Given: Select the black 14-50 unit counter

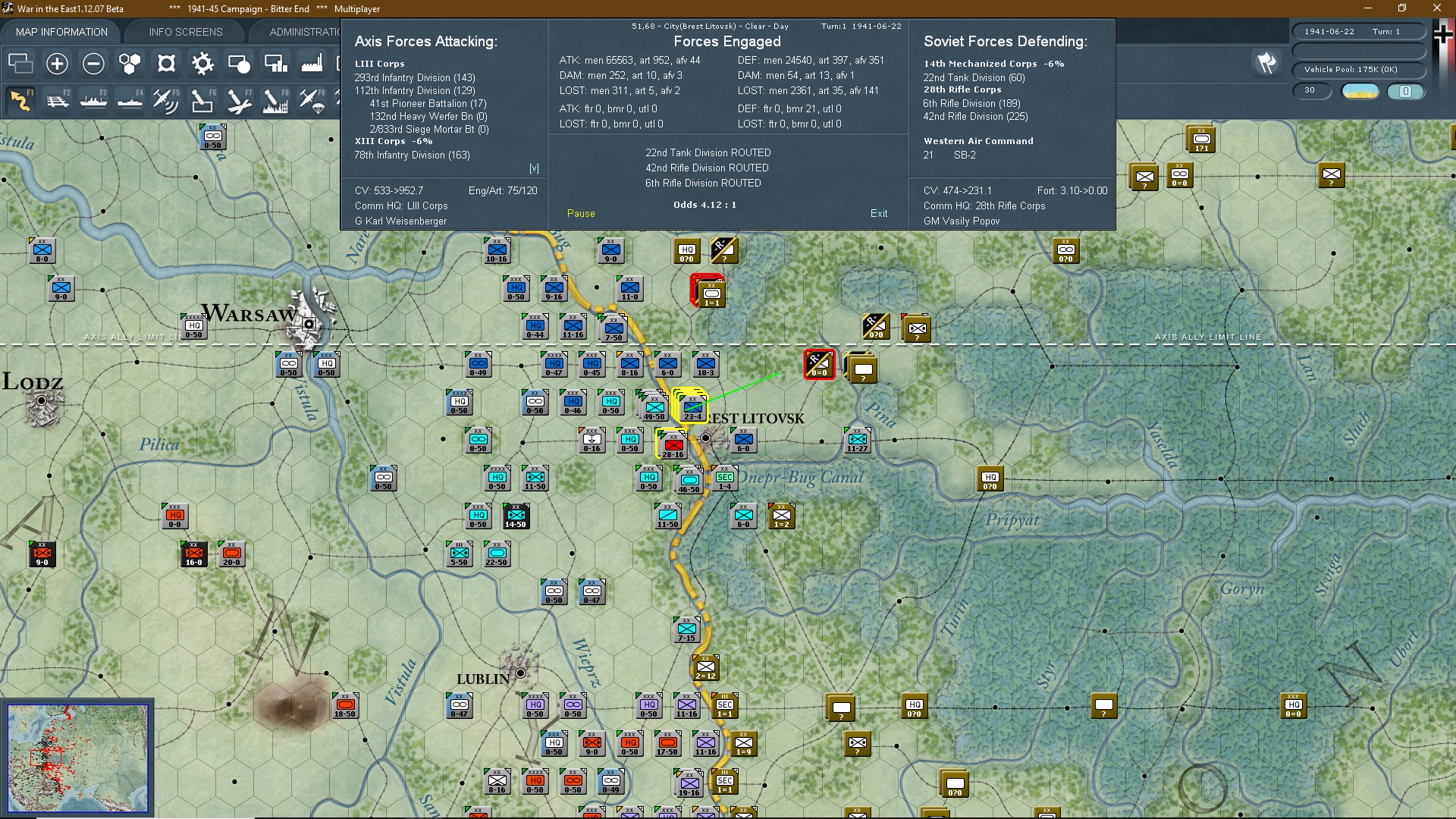Looking at the screenshot, I should click(516, 516).
